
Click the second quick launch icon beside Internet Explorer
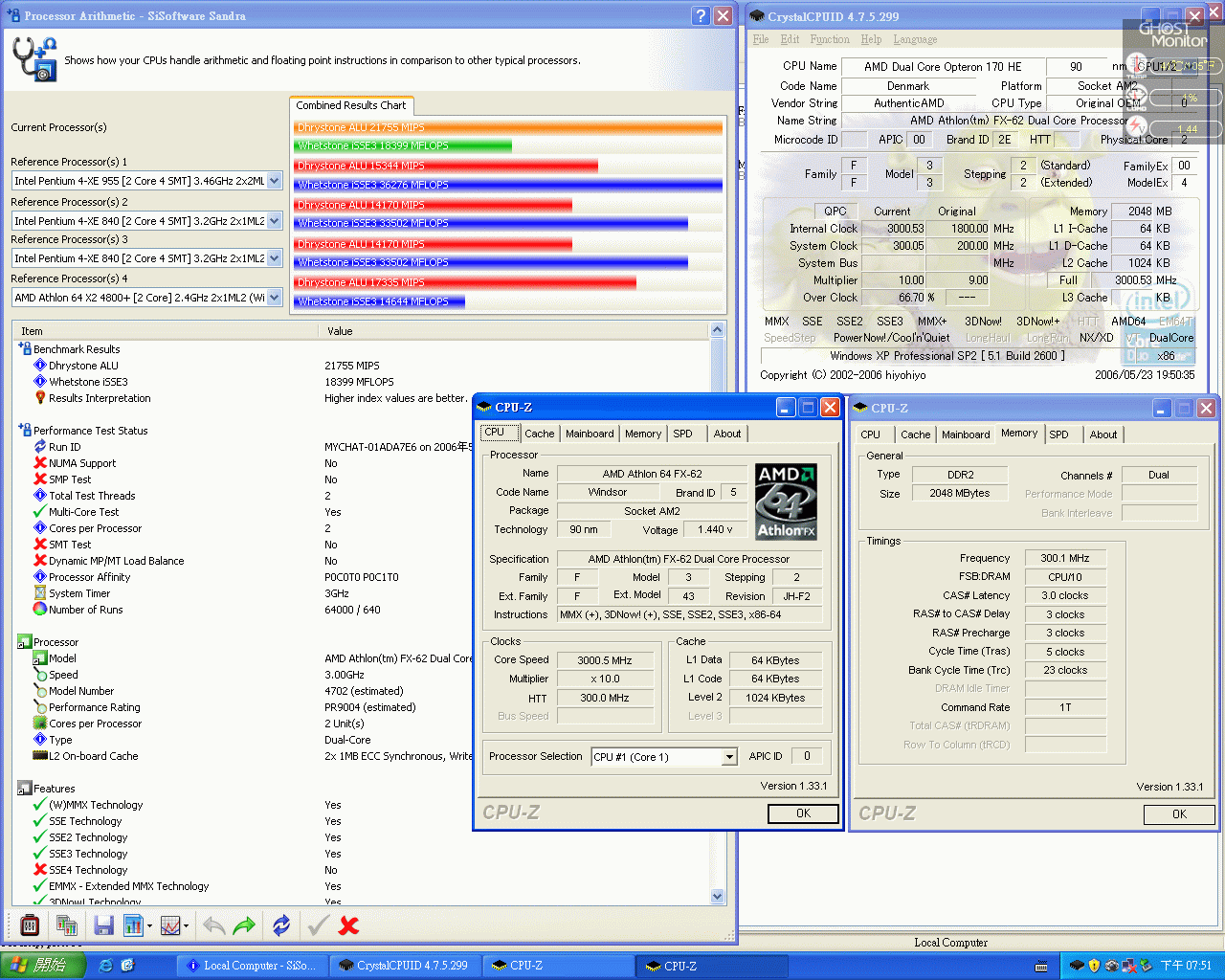(127, 966)
